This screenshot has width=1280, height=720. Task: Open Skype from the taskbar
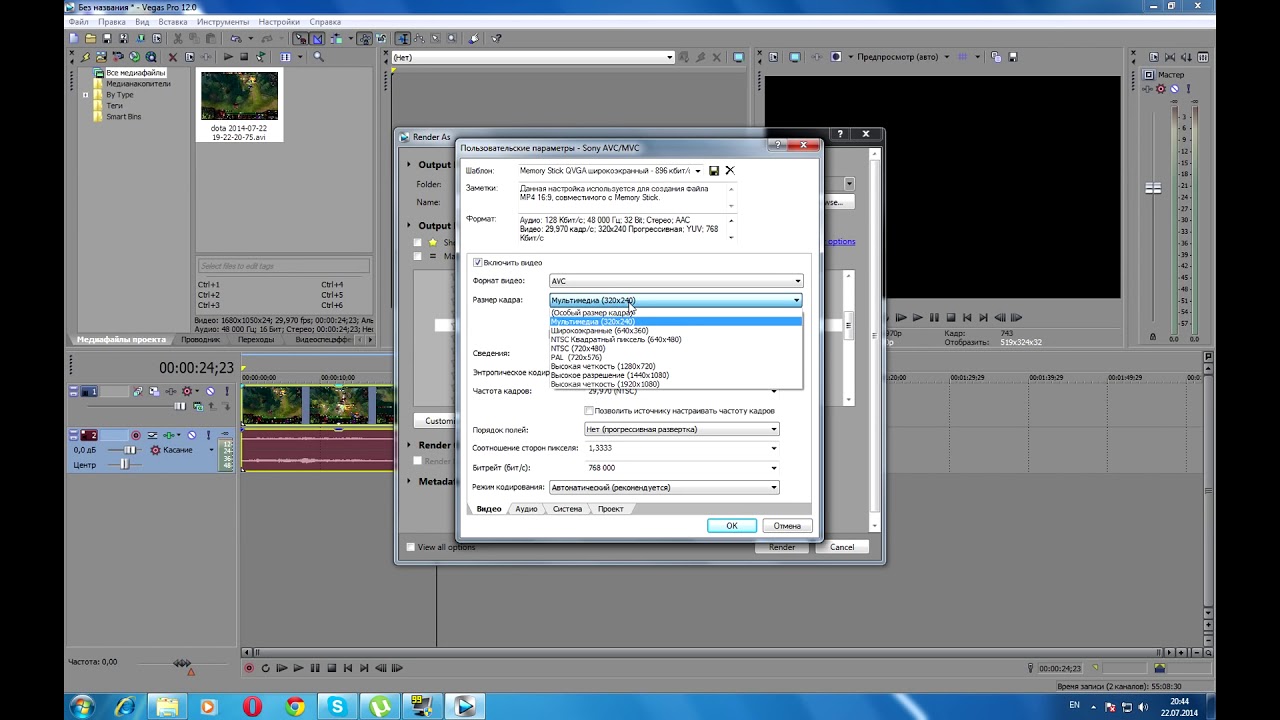point(337,706)
